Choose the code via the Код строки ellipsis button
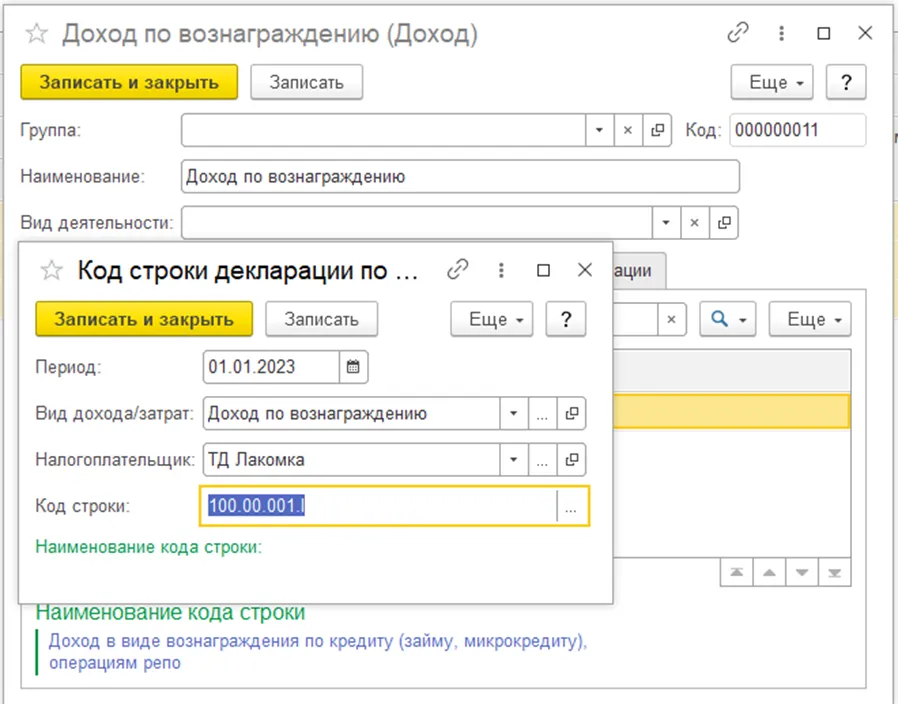This screenshot has width=898, height=704. [x=571, y=506]
